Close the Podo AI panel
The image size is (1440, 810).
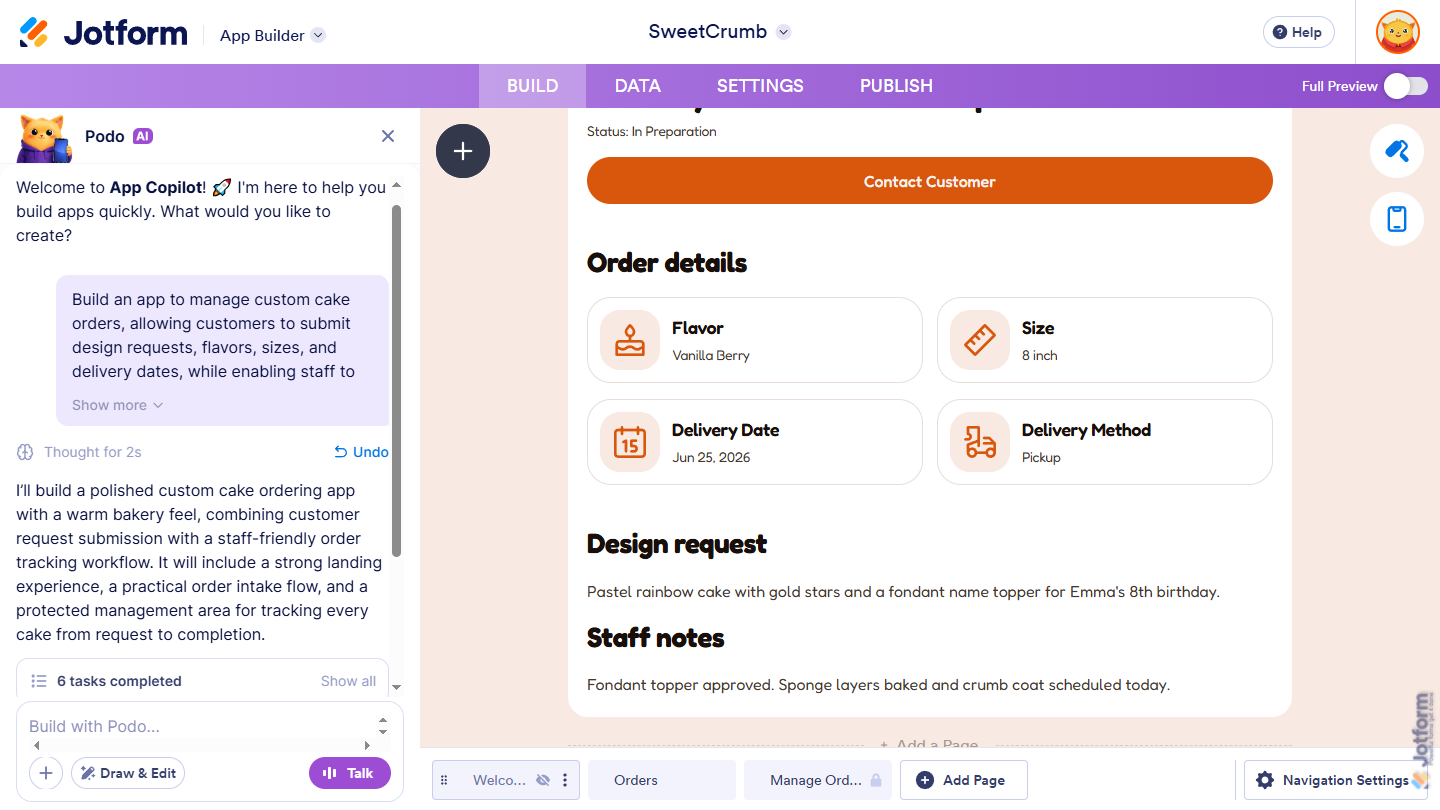point(388,136)
